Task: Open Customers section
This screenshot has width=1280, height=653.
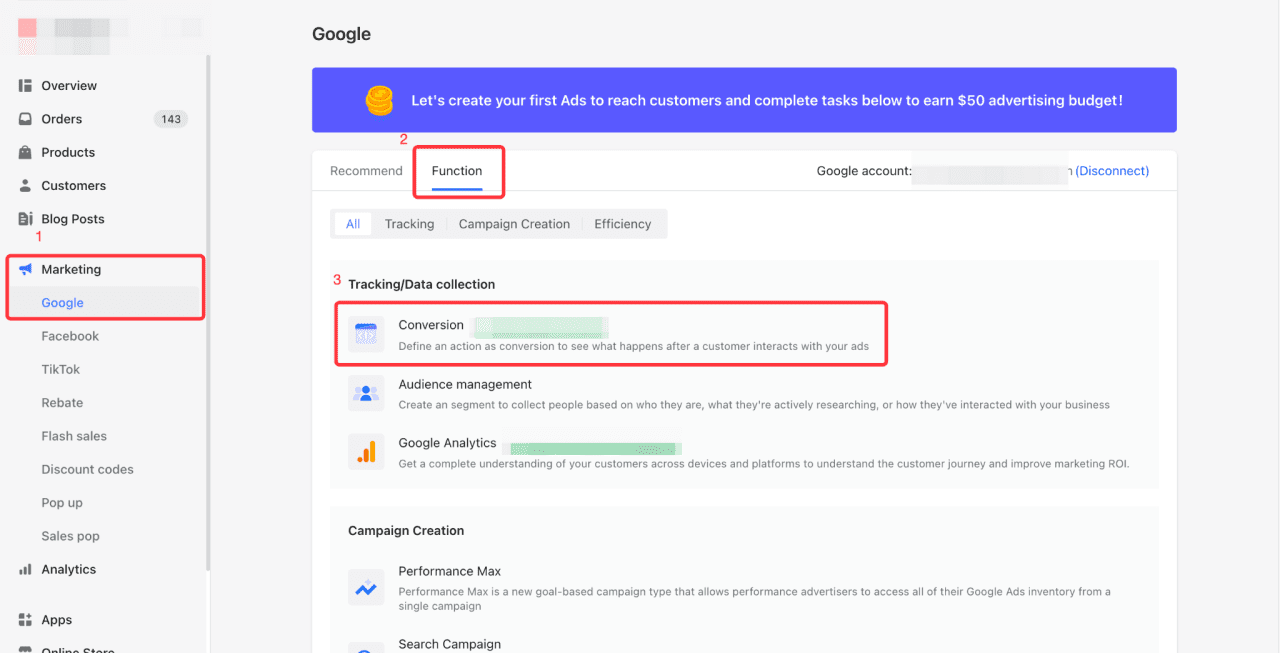Action: click(73, 186)
